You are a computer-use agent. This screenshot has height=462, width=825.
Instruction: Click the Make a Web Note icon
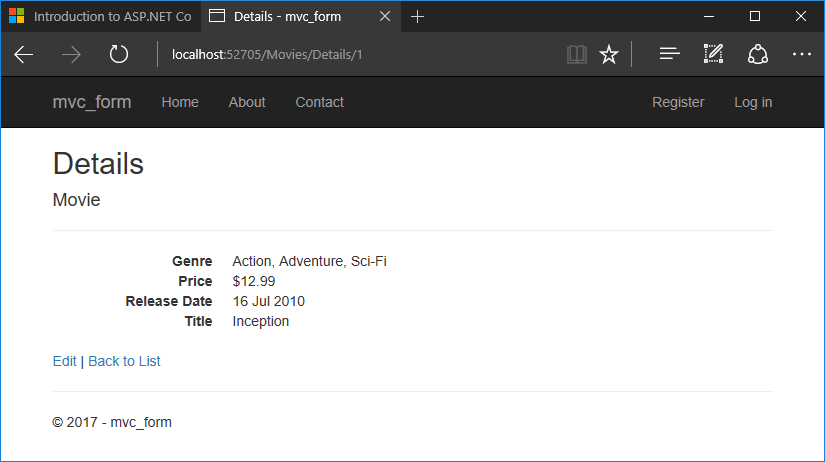[x=713, y=55]
